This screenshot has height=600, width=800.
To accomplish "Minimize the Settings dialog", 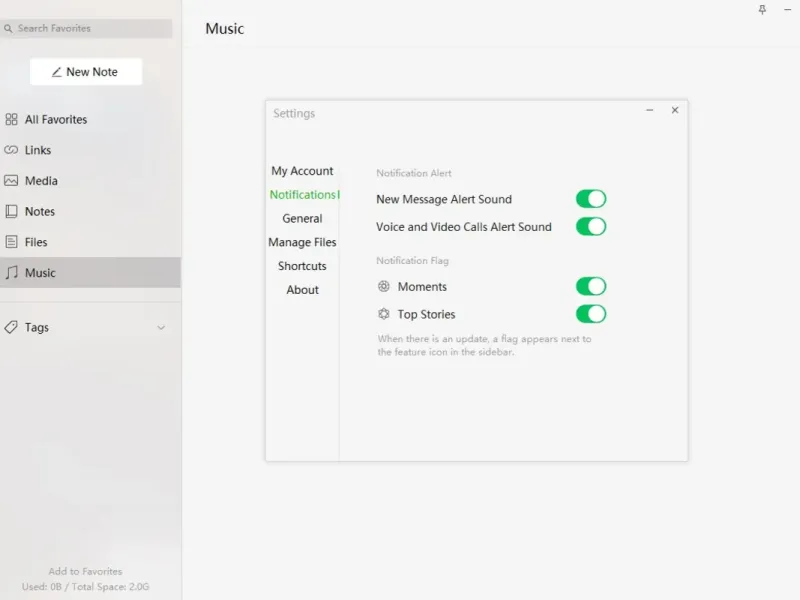I will coord(649,110).
